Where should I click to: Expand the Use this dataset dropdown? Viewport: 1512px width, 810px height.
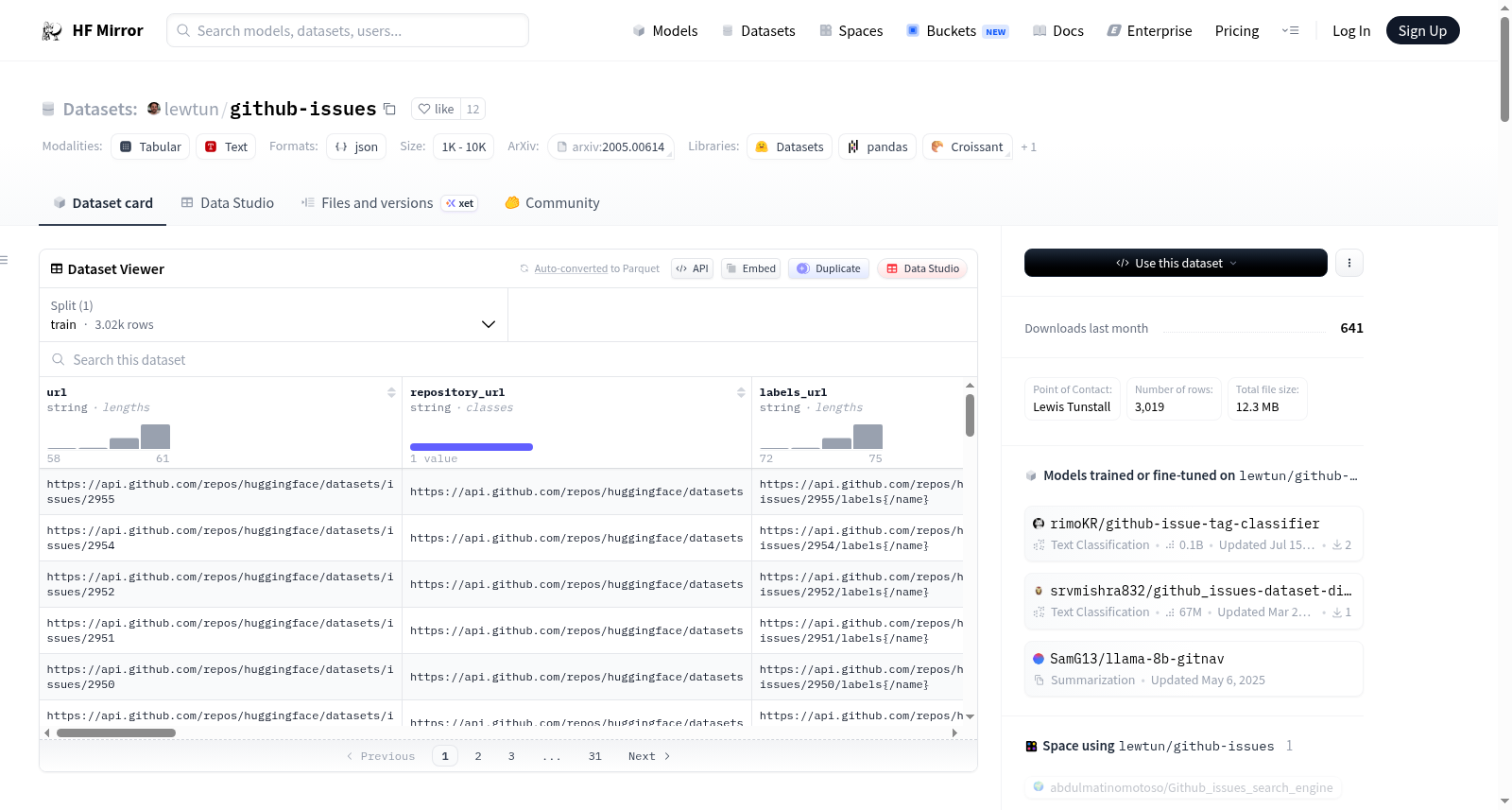pyautogui.click(x=1176, y=263)
